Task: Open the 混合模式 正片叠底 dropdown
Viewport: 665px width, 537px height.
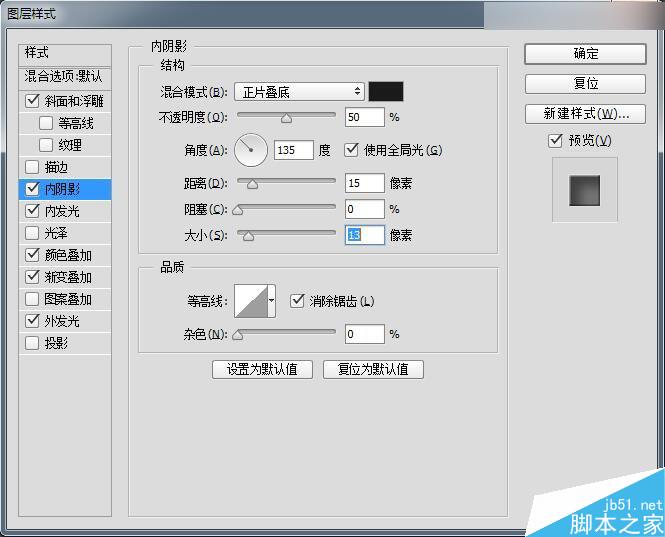Action: coord(299,92)
